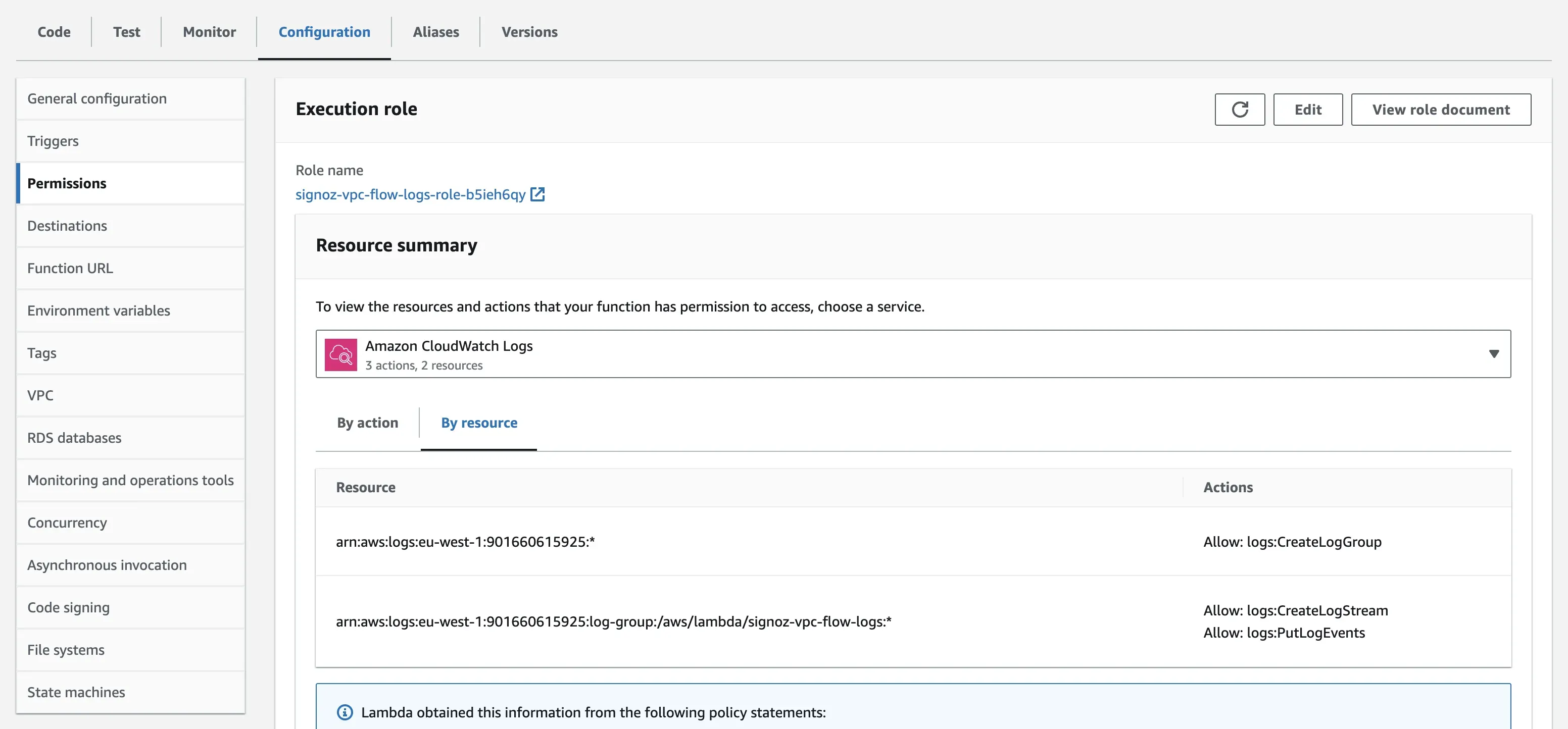
Task: Click the View role document button
Action: click(x=1441, y=109)
